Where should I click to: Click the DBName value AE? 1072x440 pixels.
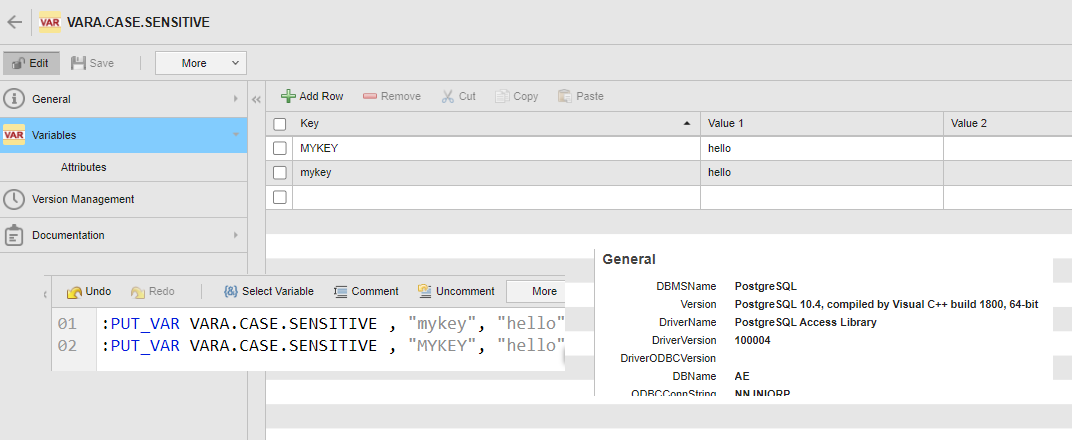[742, 376]
